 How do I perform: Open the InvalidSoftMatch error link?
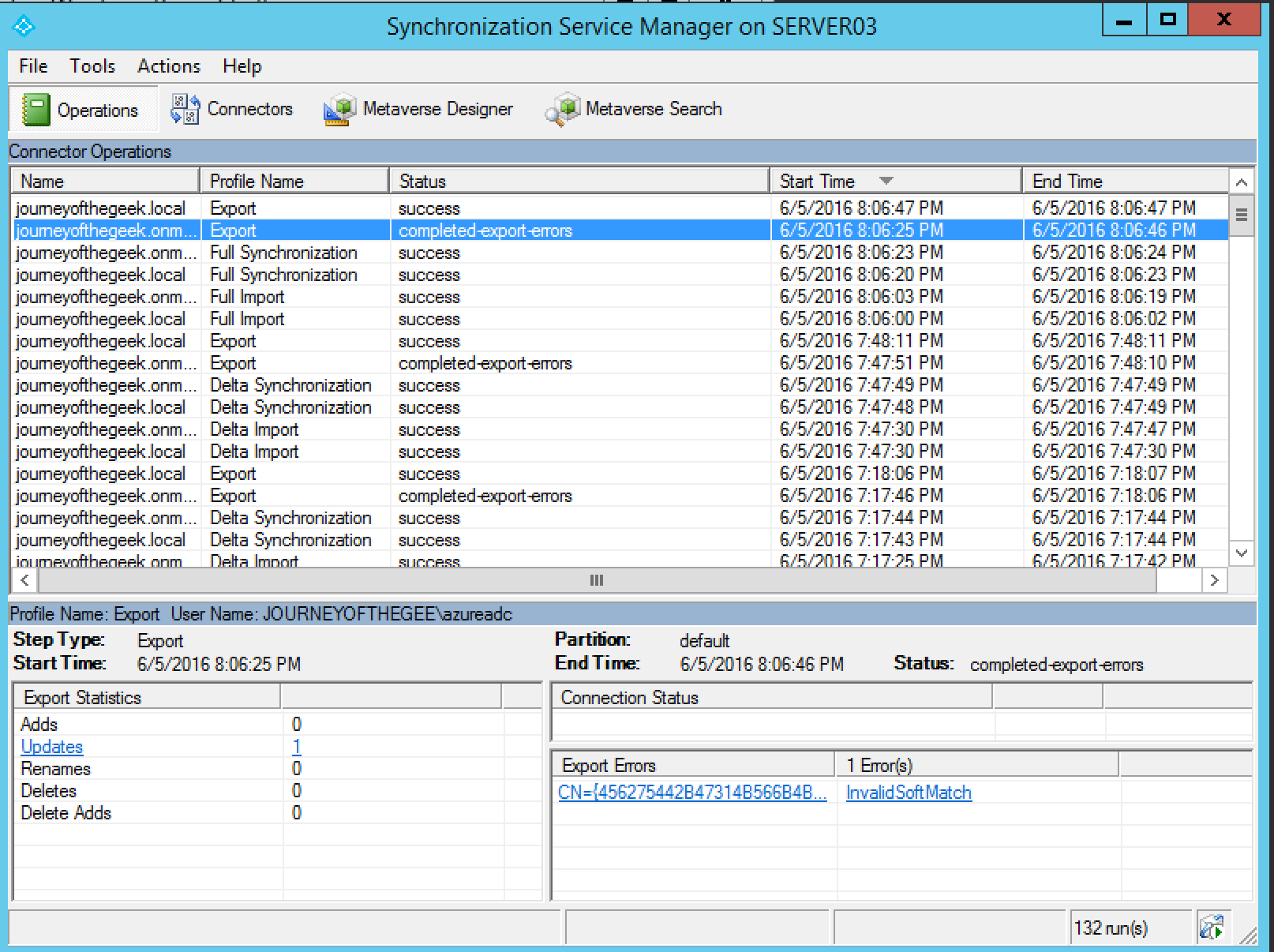(909, 793)
